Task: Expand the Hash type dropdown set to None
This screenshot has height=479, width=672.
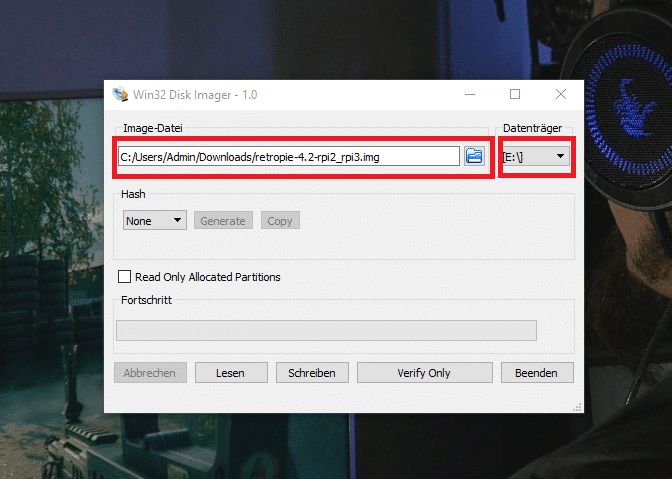Action: tap(155, 220)
